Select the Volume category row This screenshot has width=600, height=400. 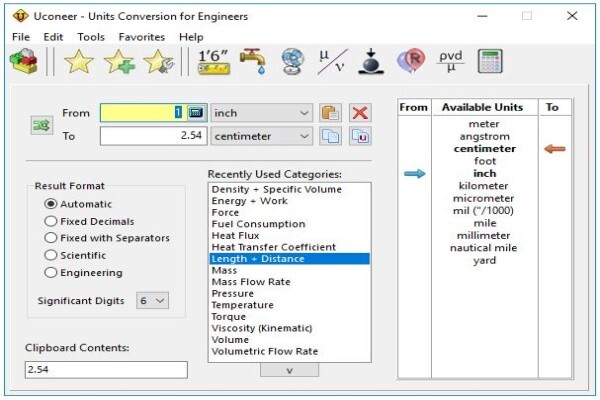289,340
